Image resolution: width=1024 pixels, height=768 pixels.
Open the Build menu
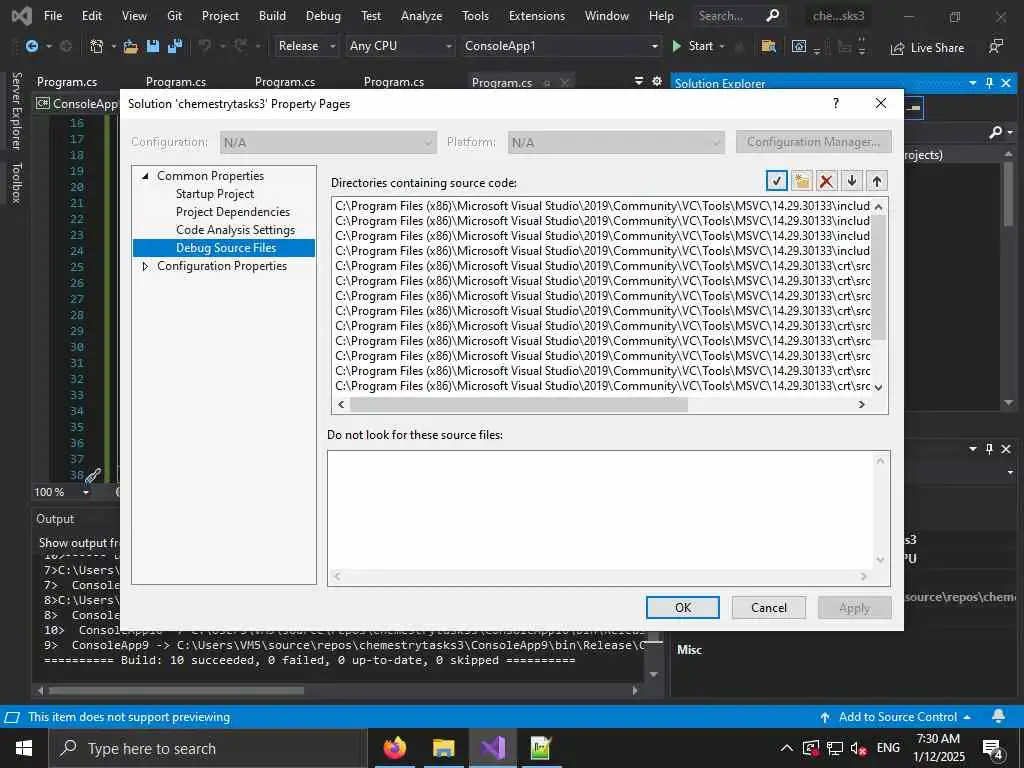click(272, 16)
